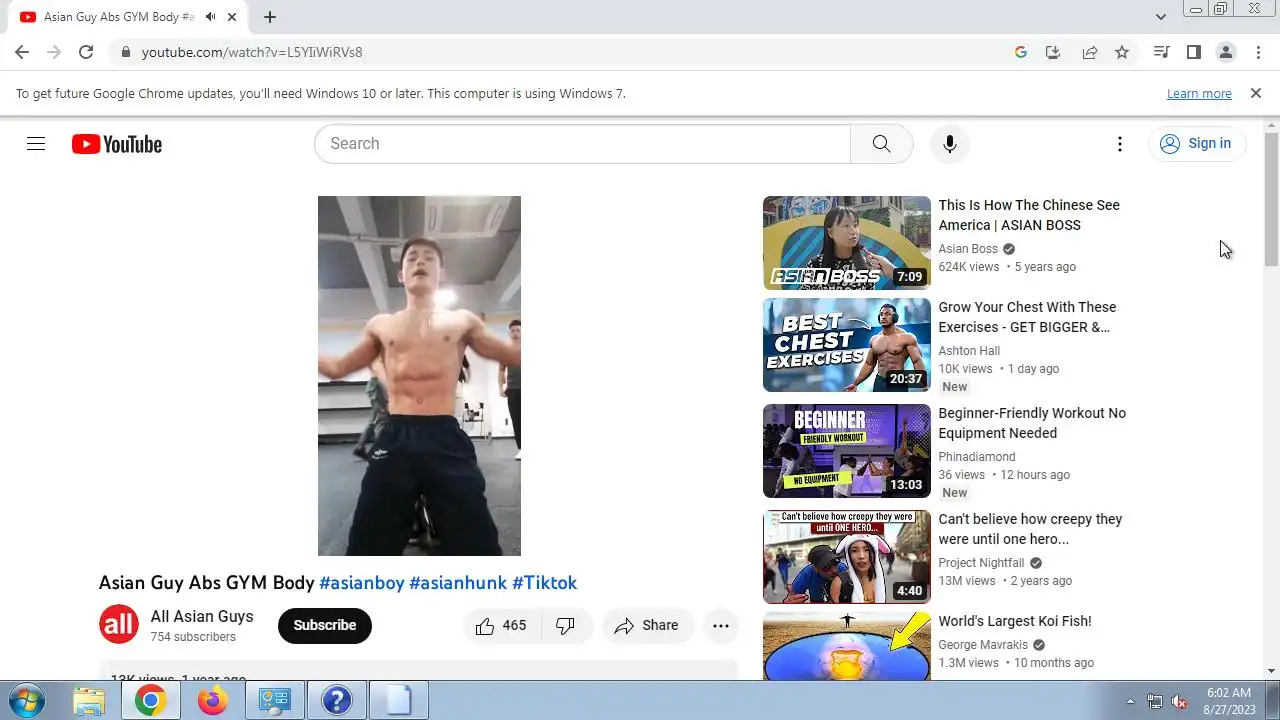Screen dimensions: 1280x720
Task: Open 'Beginner-Friendly Workout No Equipment Needed' title
Action: 1032,423
